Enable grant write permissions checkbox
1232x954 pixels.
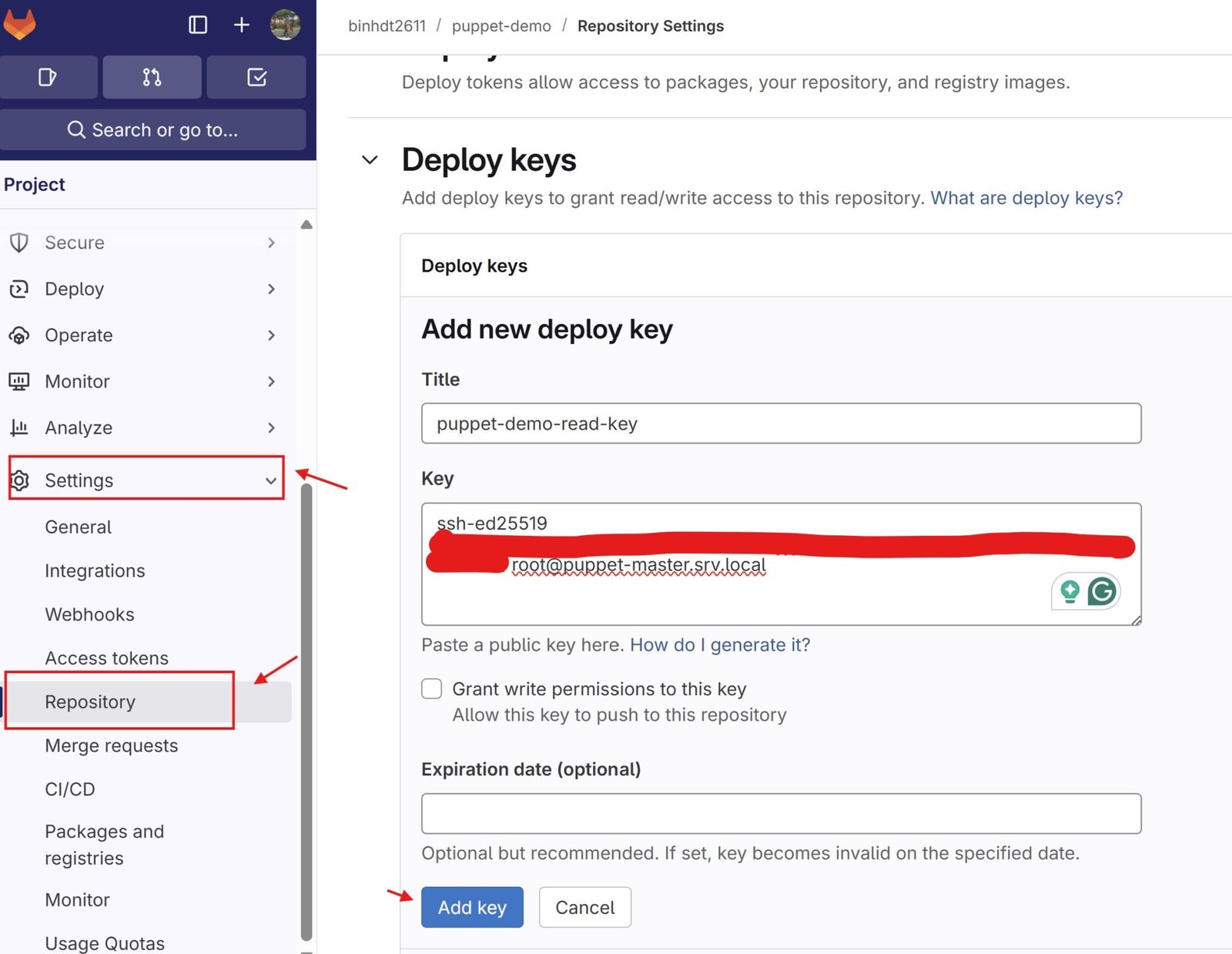pyautogui.click(x=430, y=689)
